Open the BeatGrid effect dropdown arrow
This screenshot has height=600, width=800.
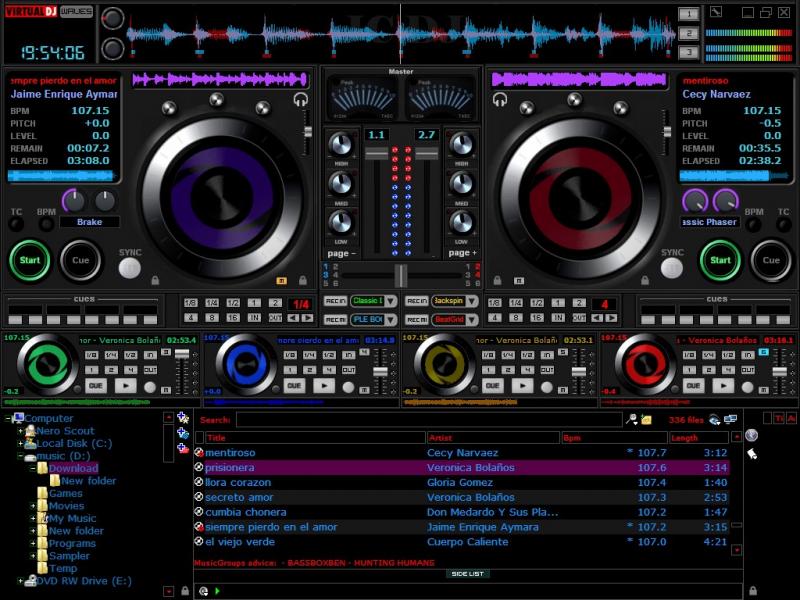pos(472,320)
